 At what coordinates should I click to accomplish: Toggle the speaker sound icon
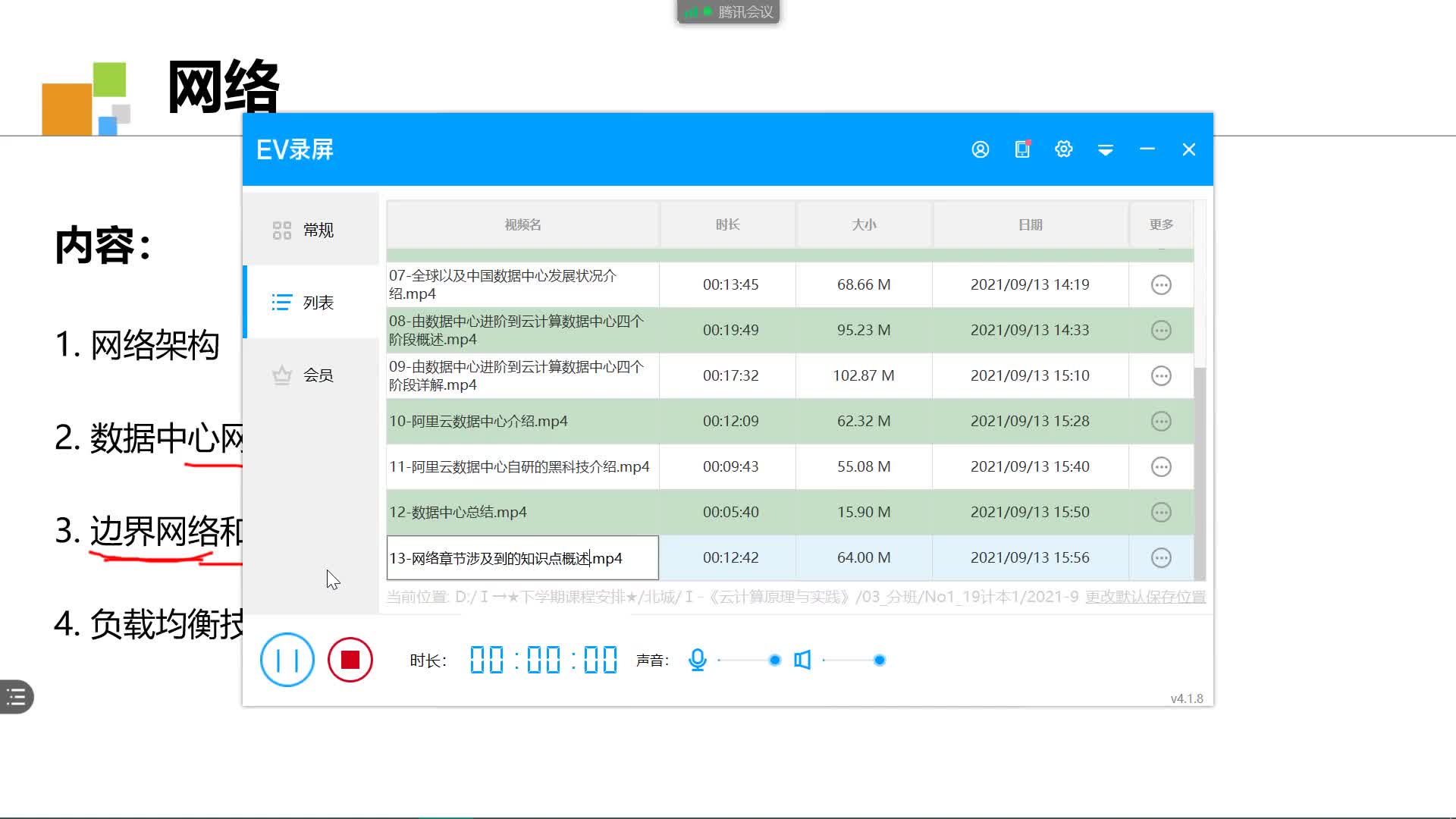coord(802,660)
